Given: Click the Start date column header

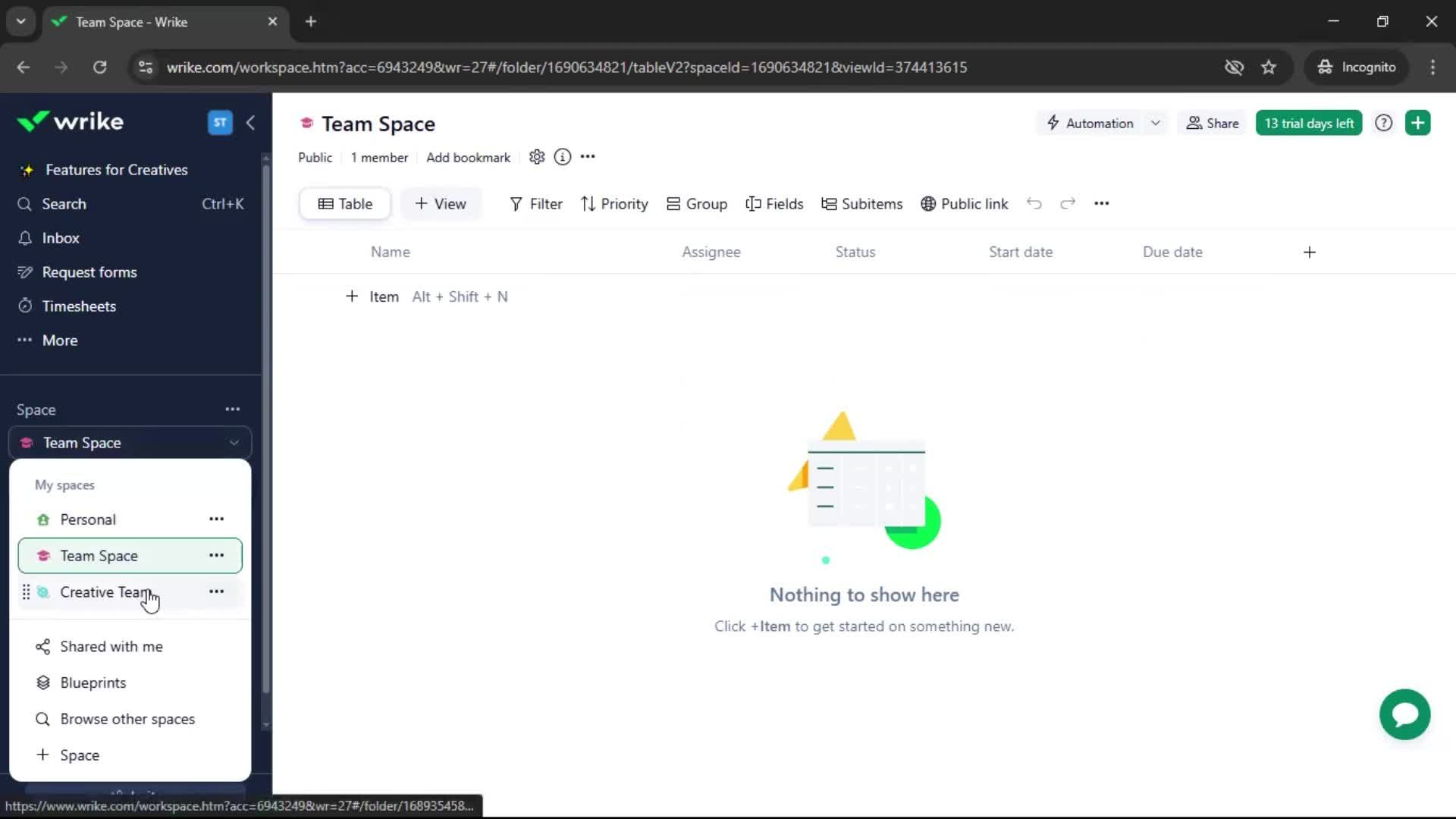Looking at the screenshot, I should coord(1021,253).
